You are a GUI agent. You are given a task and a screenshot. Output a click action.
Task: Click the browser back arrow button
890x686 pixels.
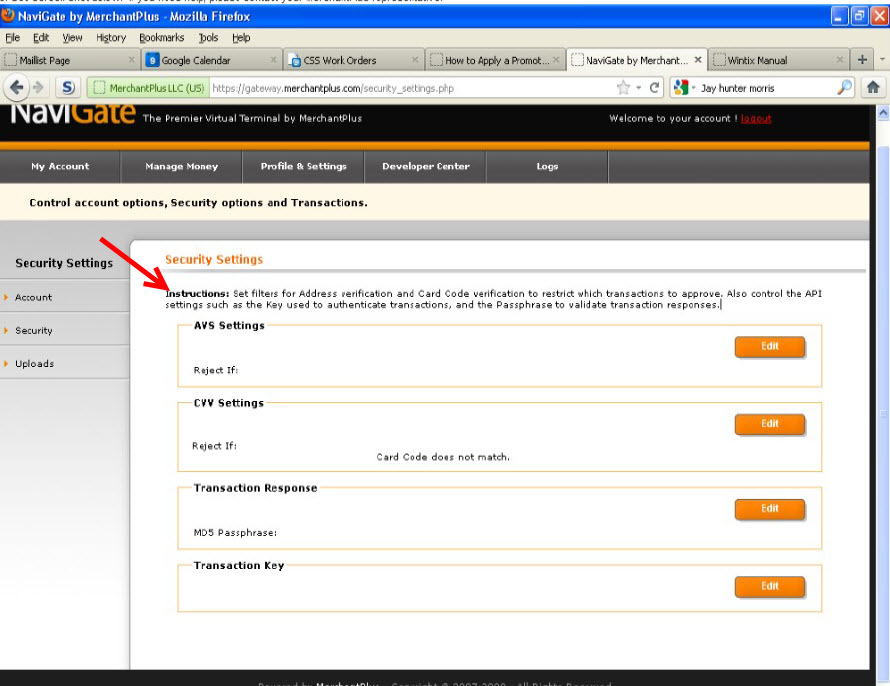tap(16, 87)
